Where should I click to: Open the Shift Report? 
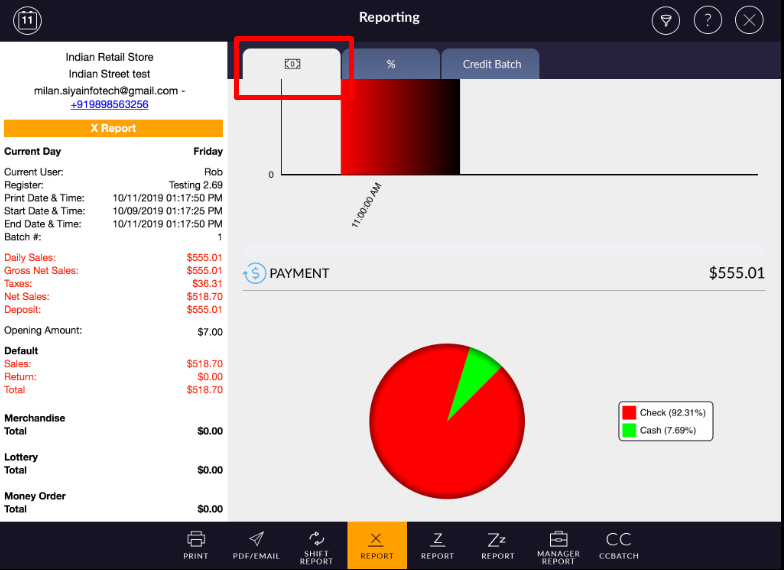pyautogui.click(x=316, y=545)
